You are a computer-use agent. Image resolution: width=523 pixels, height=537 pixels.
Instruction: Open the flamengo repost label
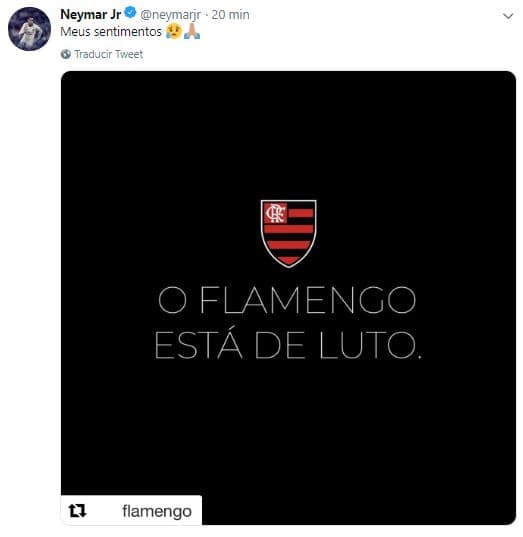[157, 511]
